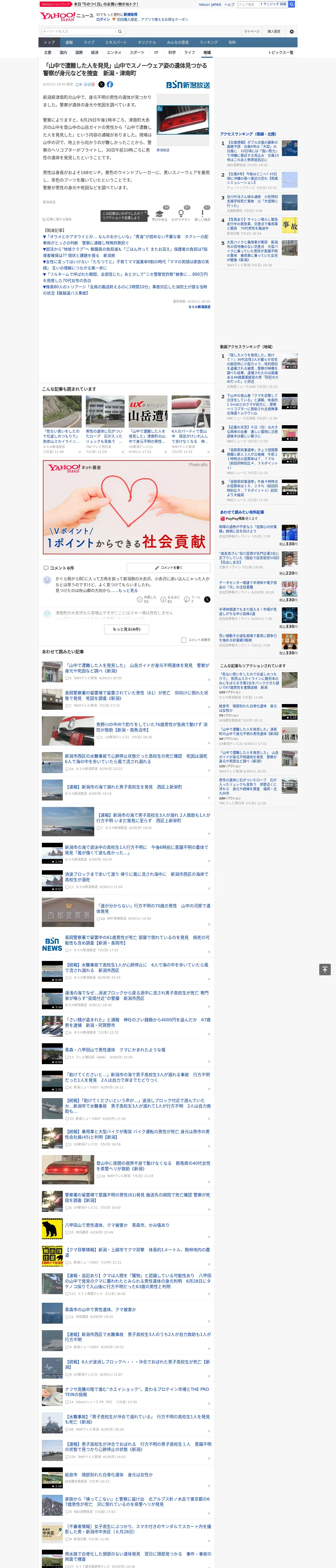Click the マイページ link

click(251, 31)
